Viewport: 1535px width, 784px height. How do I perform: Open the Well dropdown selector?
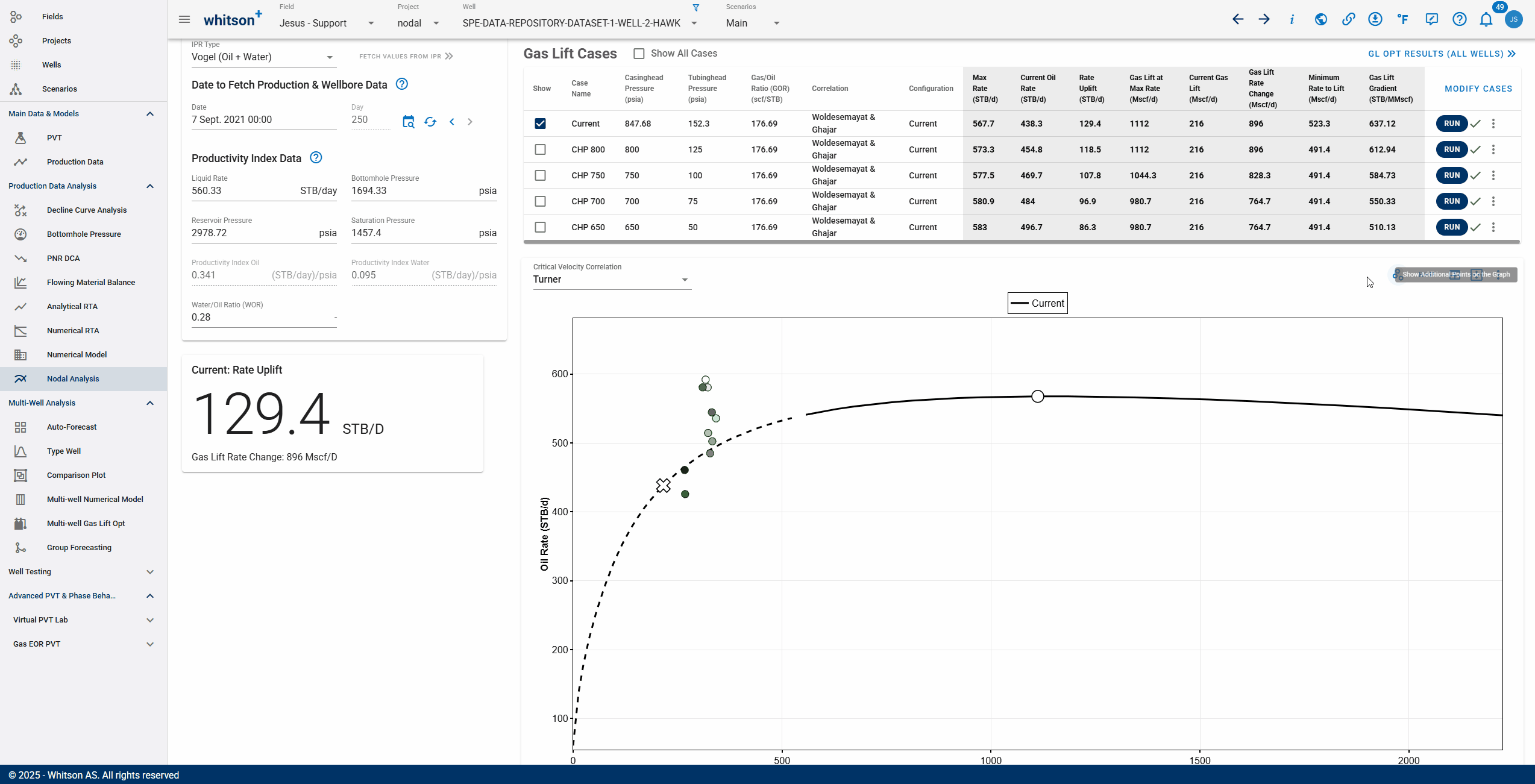[580, 23]
